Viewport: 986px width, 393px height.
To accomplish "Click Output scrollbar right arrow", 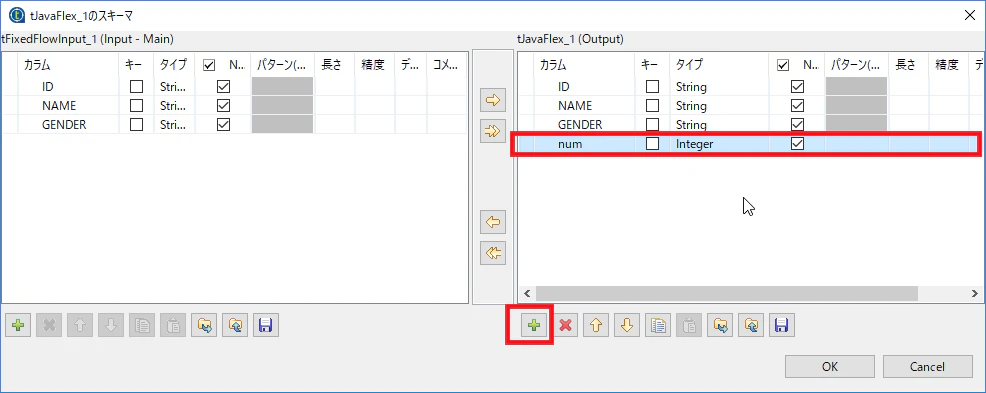I will (x=974, y=293).
